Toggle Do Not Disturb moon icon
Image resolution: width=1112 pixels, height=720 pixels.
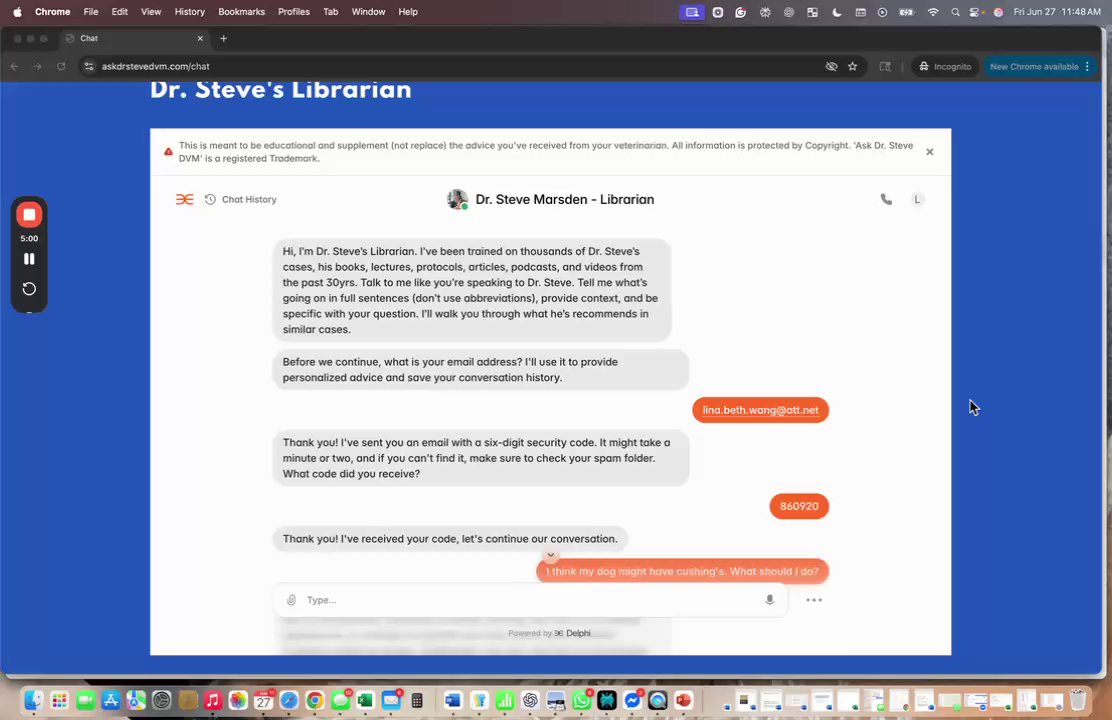(x=837, y=12)
